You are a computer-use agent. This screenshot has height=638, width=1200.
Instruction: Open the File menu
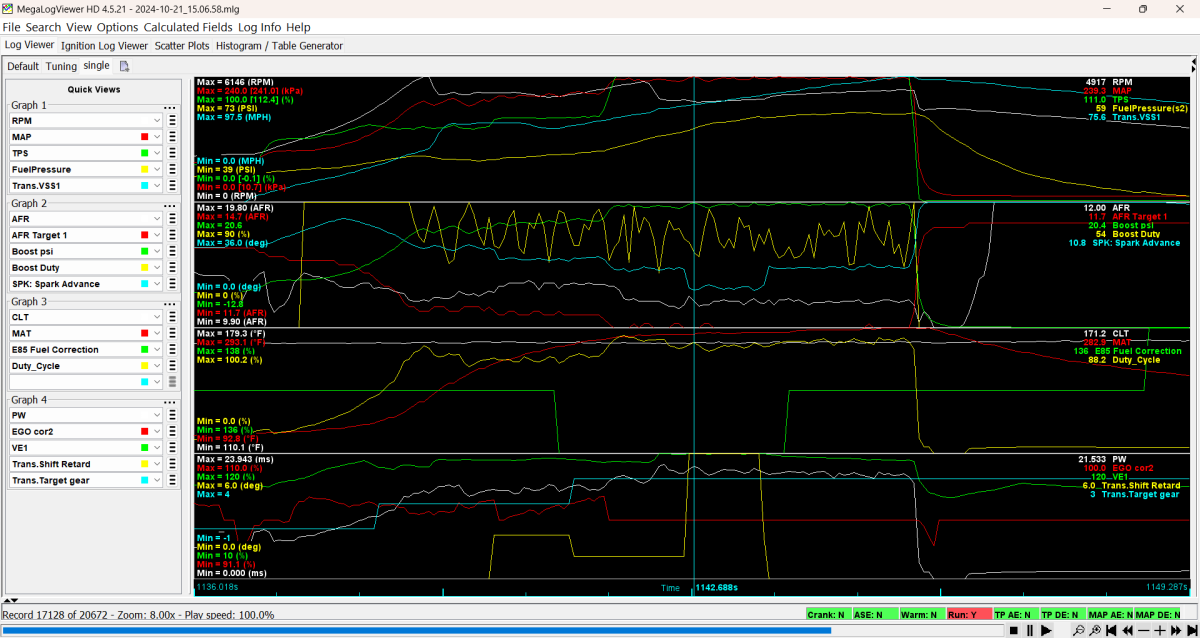coord(12,27)
